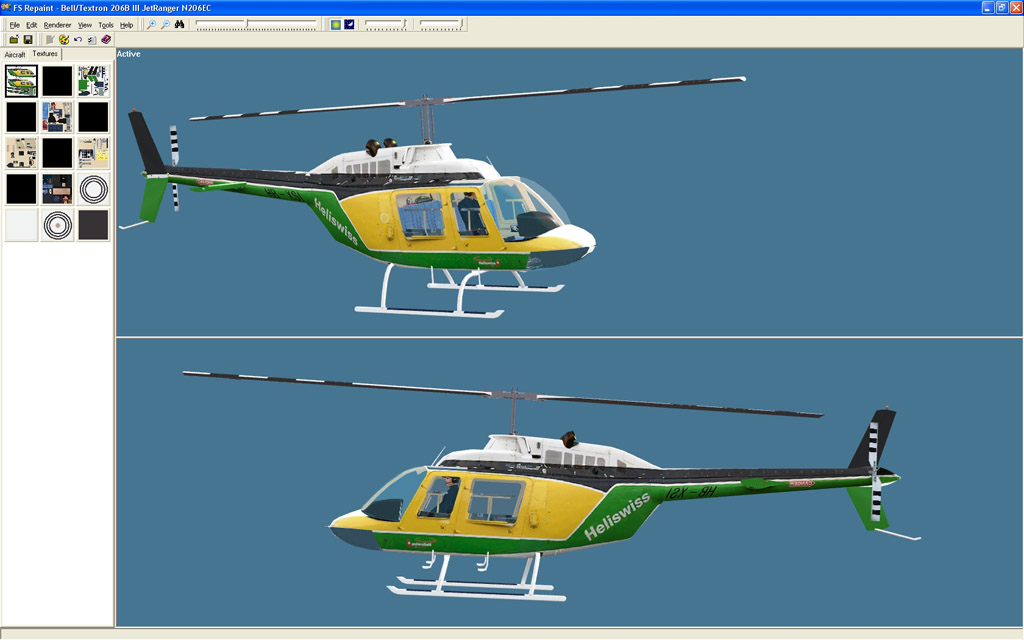The width and height of the screenshot is (1024, 640).
Task: Select the Textures tab
Action: pyautogui.click(x=45, y=54)
